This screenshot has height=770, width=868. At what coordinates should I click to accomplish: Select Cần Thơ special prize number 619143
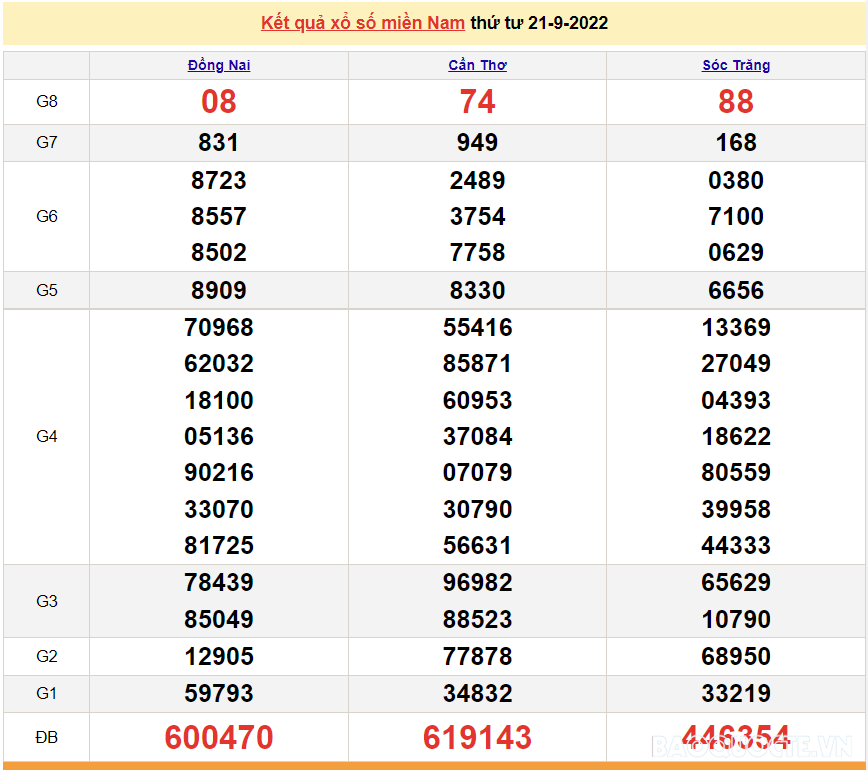pyautogui.click(x=477, y=737)
